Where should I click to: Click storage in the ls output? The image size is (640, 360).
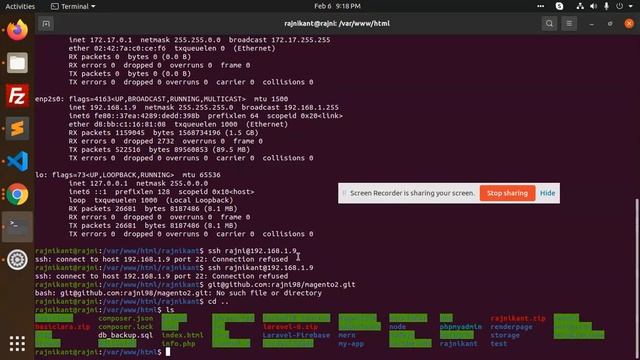click(x=505, y=335)
